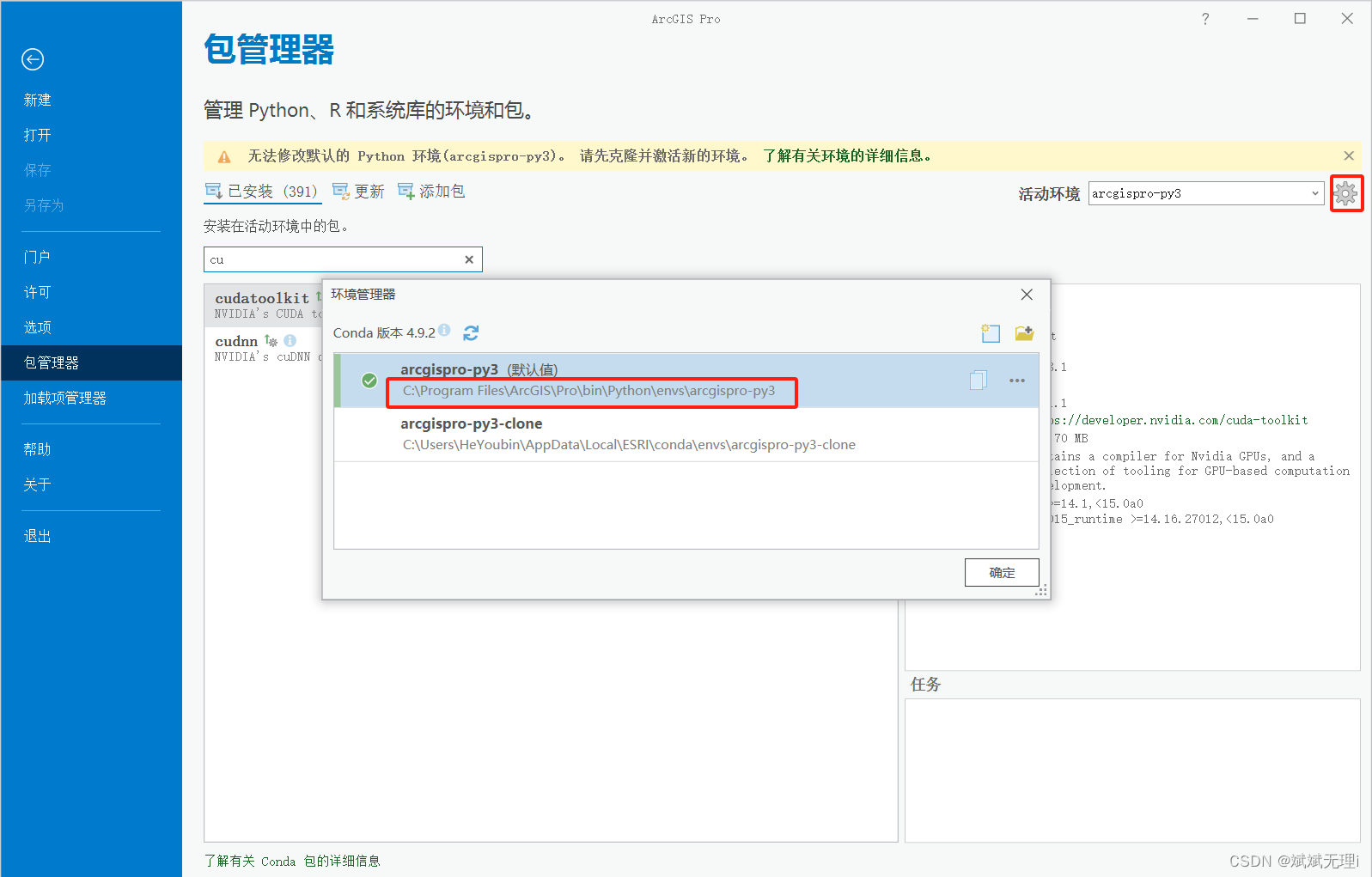Click the warning triangle icon

click(x=224, y=156)
